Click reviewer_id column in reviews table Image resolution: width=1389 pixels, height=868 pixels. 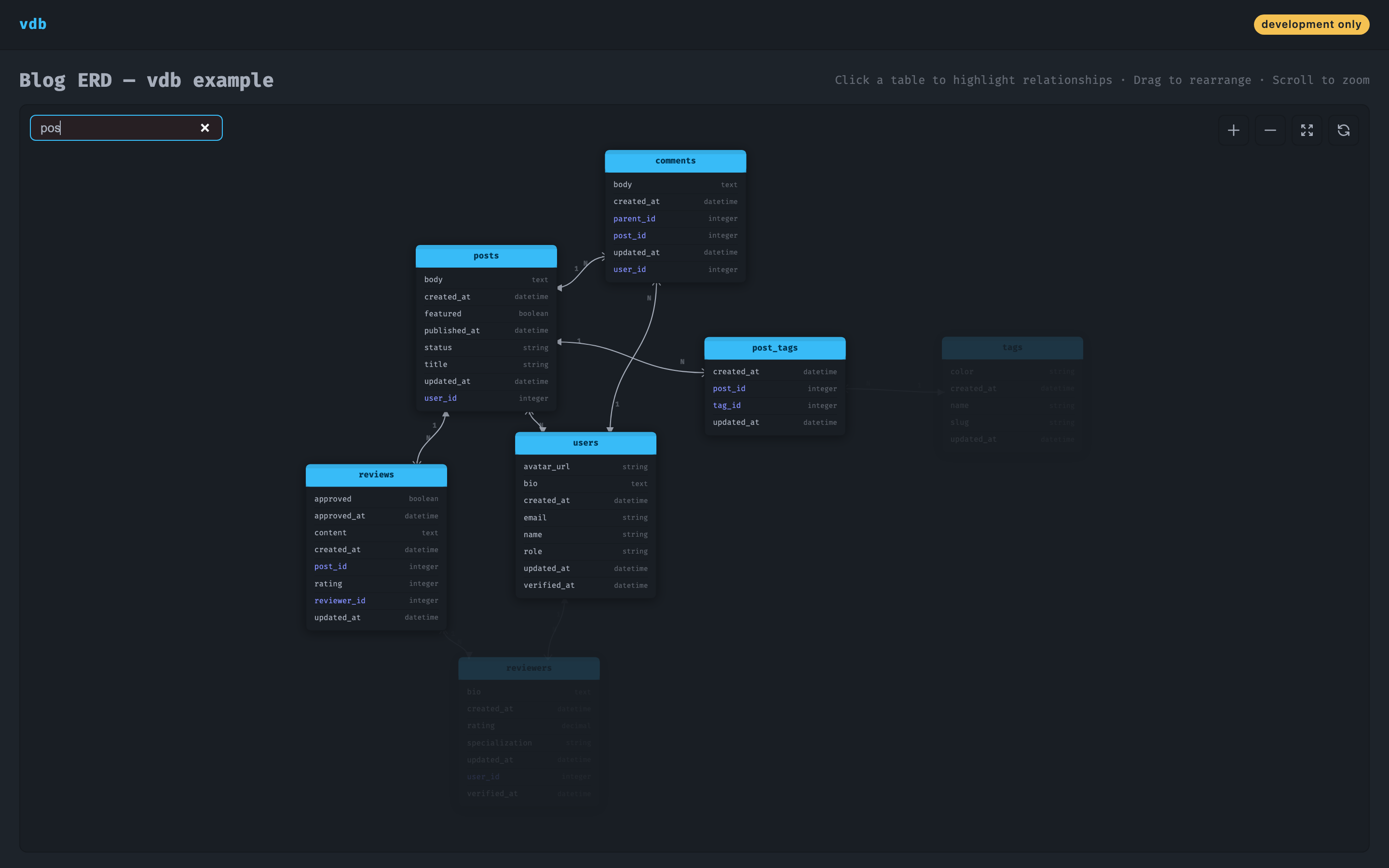coord(340,600)
